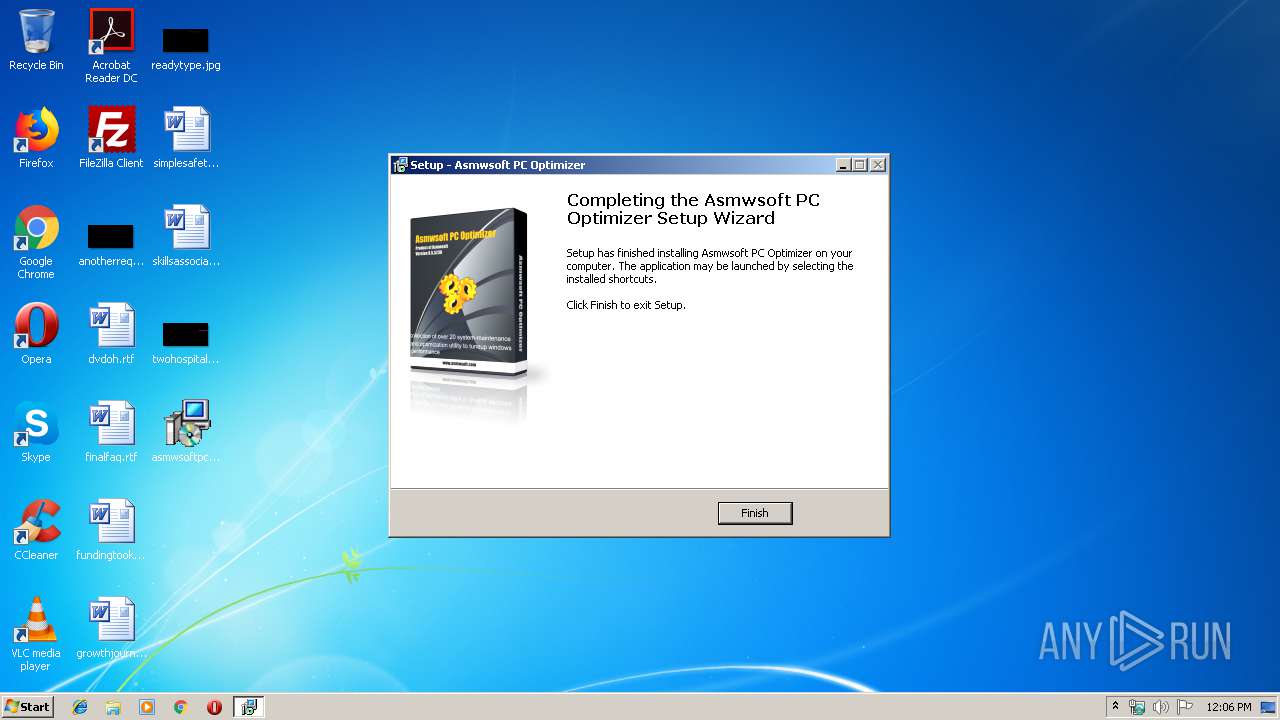Switch to Setup task in taskbar

point(248,707)
